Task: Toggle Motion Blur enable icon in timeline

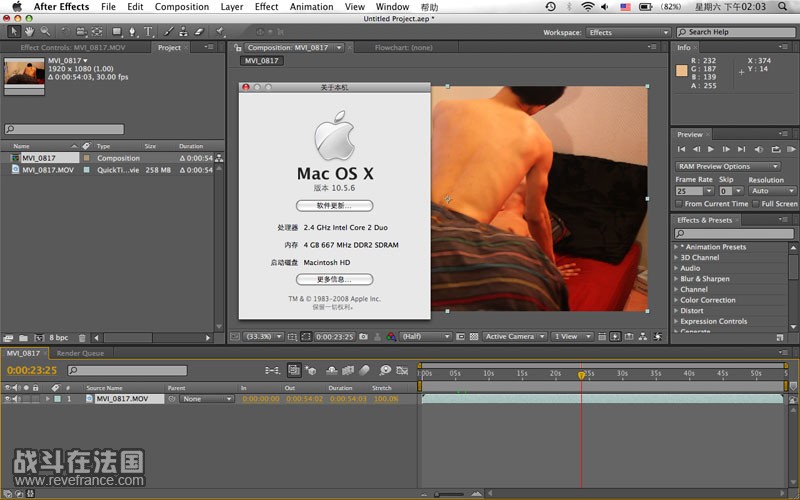Action: [364, 370]
